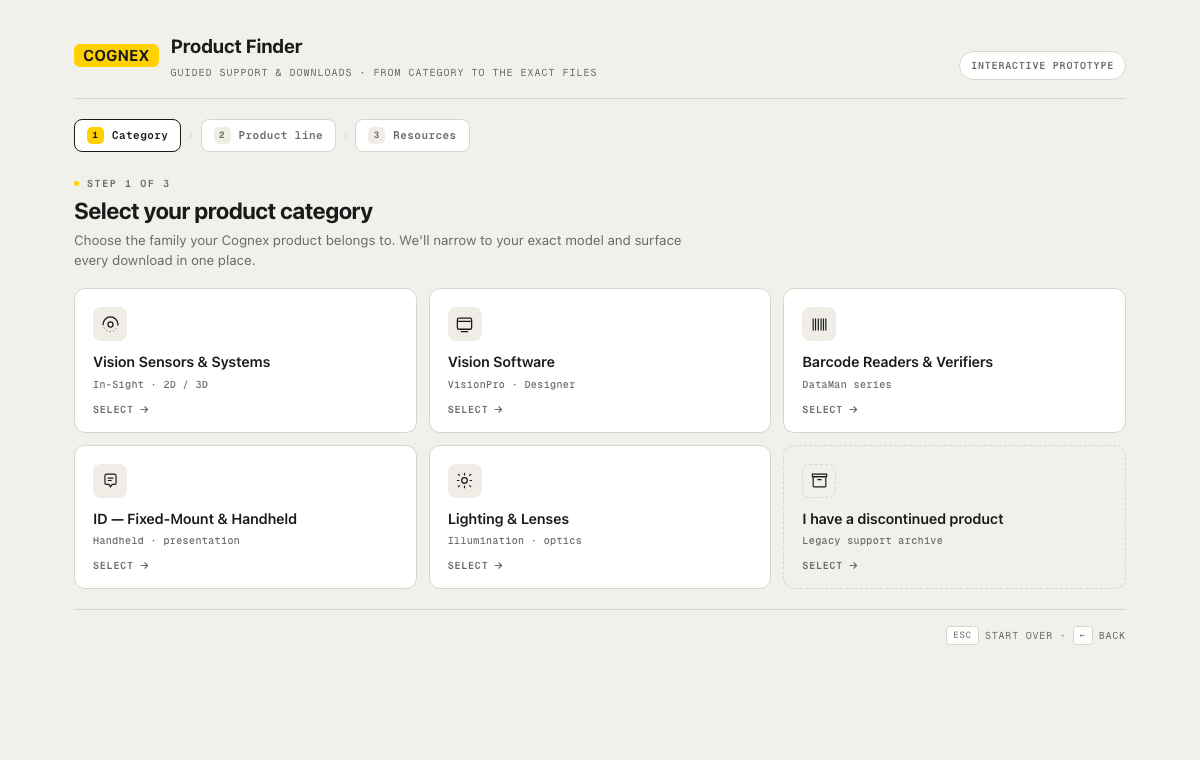This screenshot has width=1200, height=760.
Task: Click the back arrow key button
Action: [x=1083, y=636]
